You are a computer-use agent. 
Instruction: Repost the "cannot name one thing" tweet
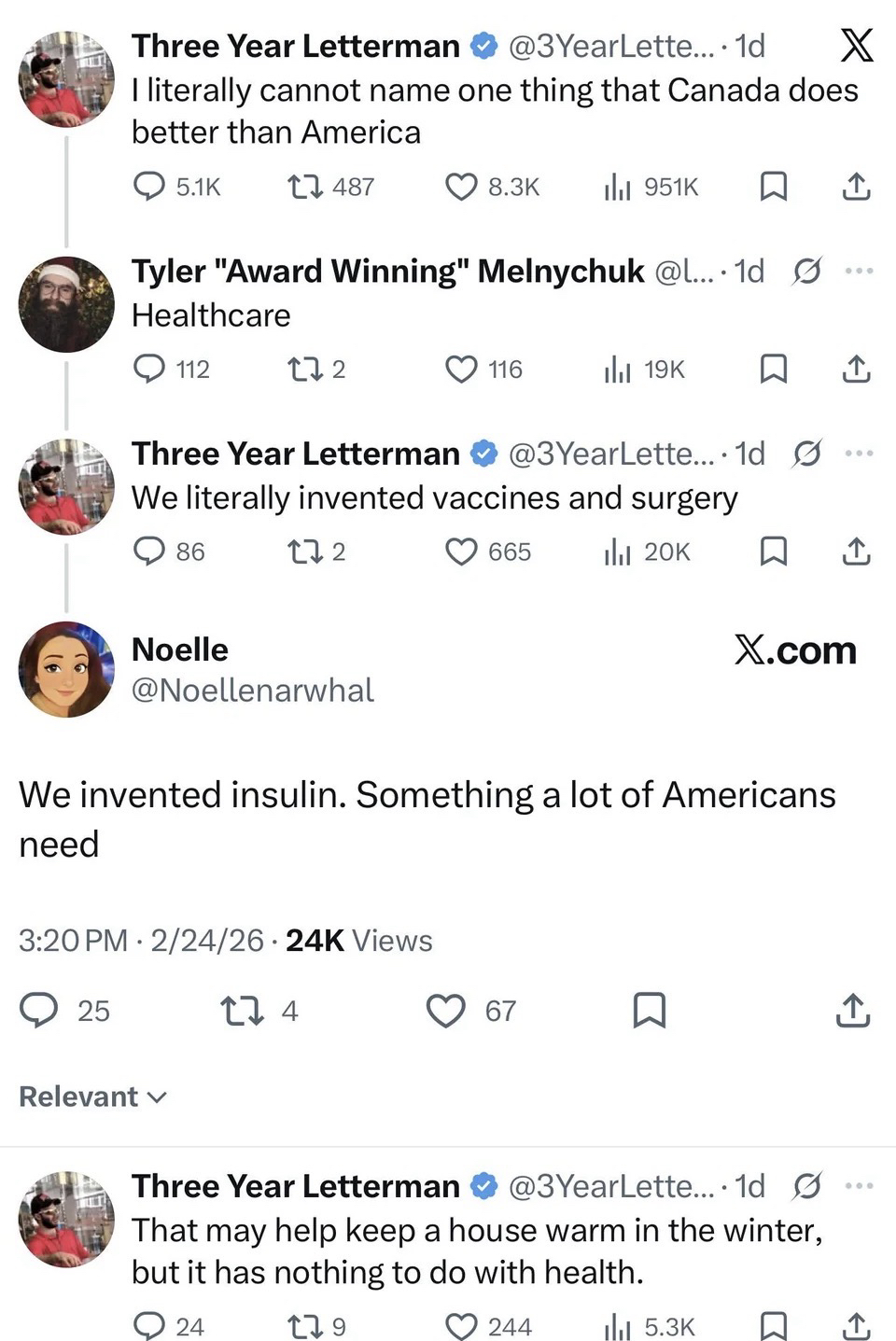[304, 188]
